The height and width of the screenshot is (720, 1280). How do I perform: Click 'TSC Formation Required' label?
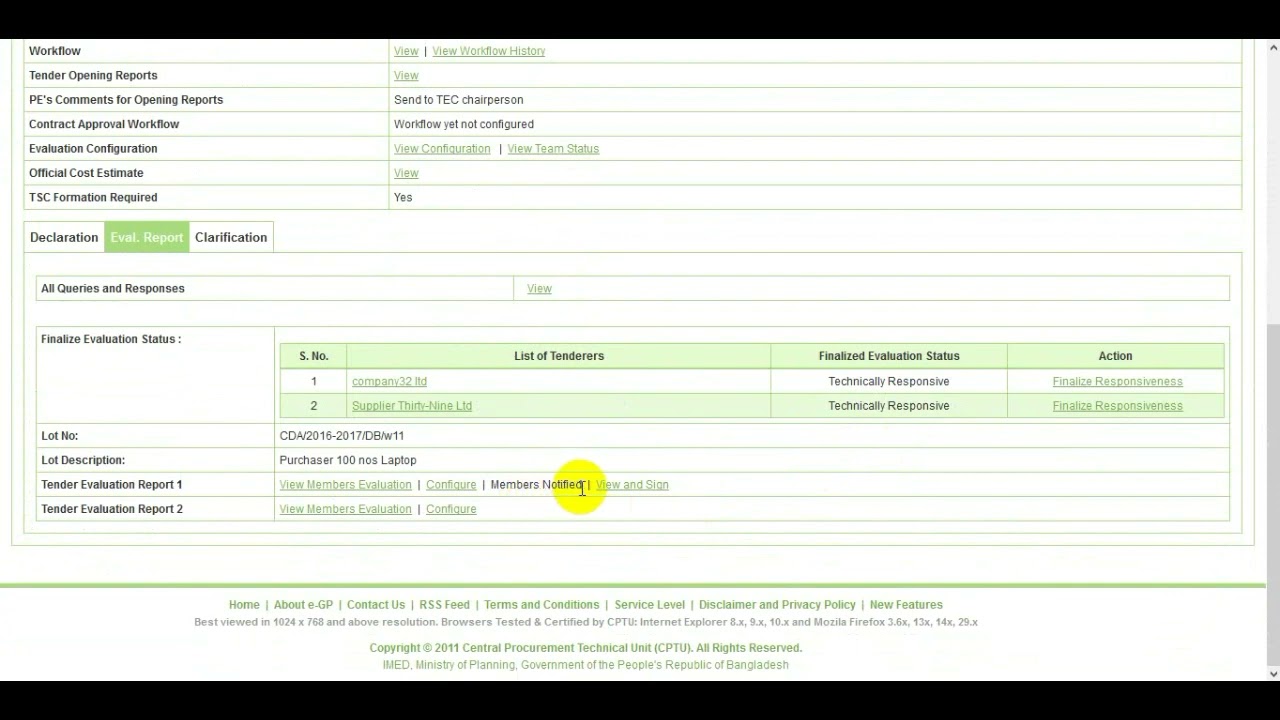[x=93, y=198]
